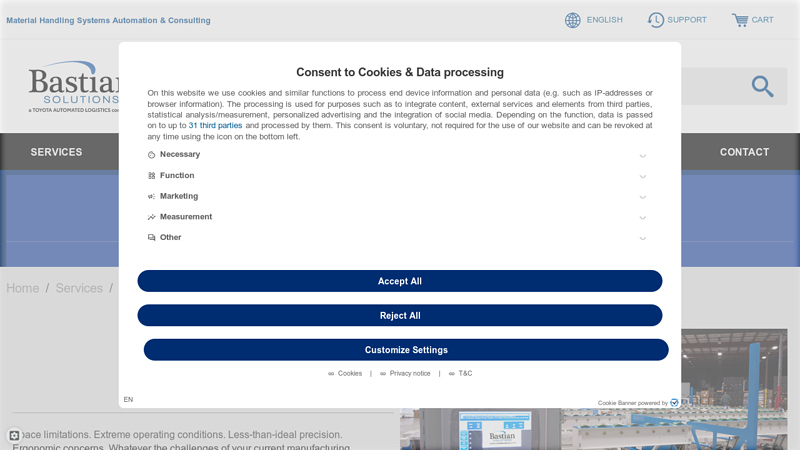Click the Marketing category label
800x450 pixels.
click(179, 196)
